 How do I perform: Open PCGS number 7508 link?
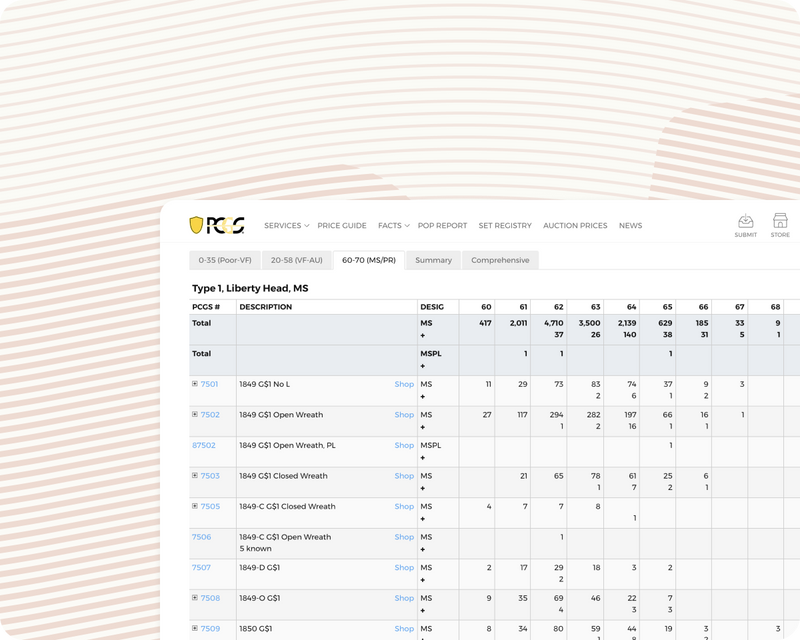pos(210,598)
